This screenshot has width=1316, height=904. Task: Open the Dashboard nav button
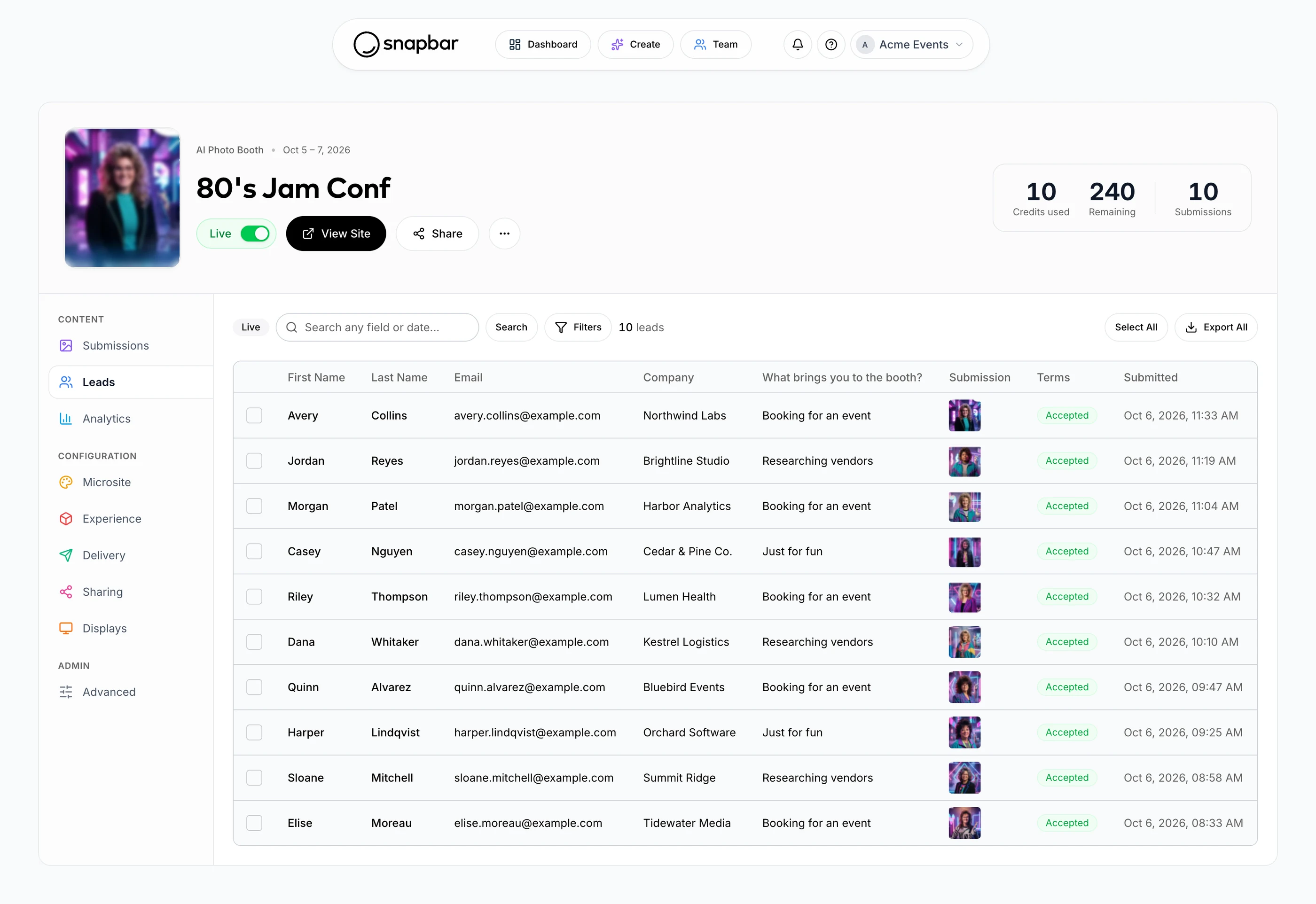click(x=543, y=44)
